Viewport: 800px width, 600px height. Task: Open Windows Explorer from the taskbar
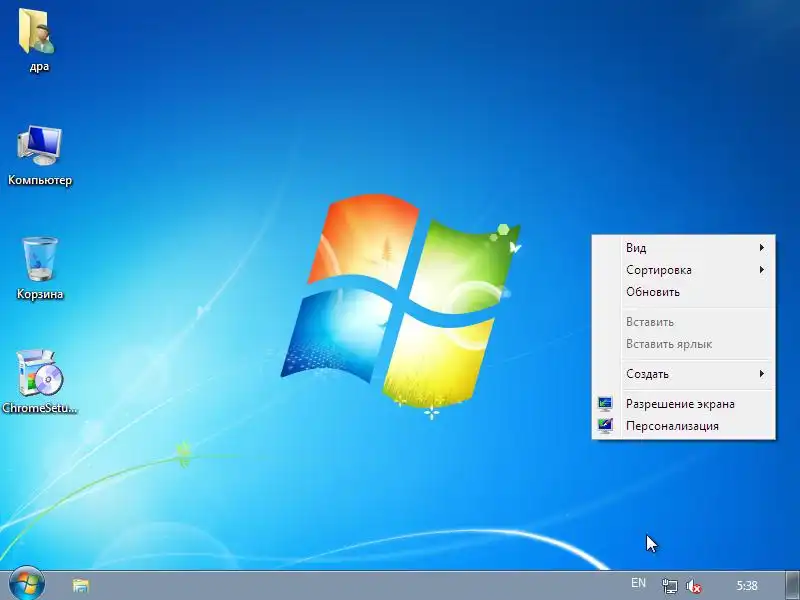coord(81,585)
